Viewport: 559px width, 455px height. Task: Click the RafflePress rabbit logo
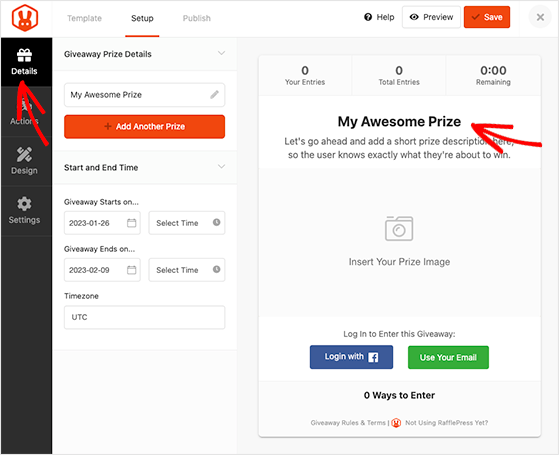(25, 18)
